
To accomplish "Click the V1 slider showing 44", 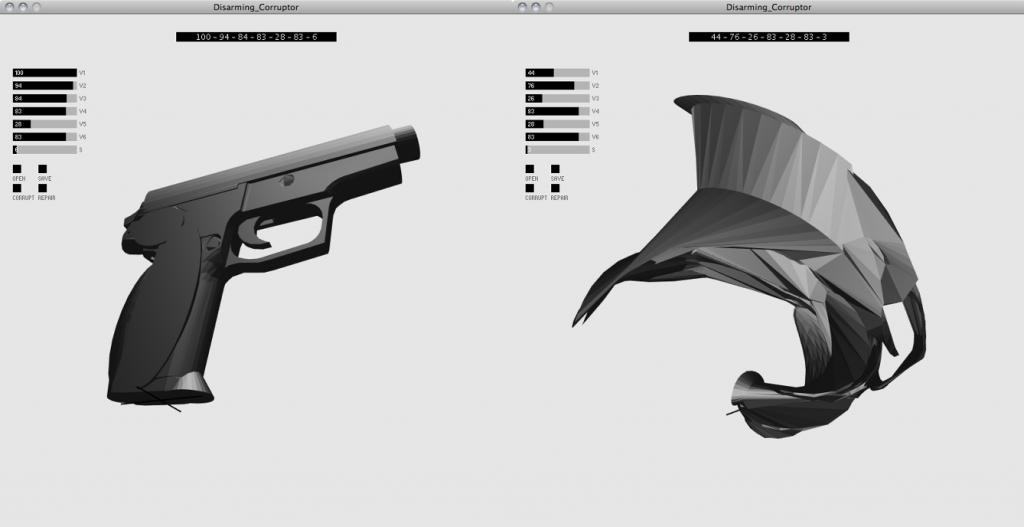I will (x=557, y=73).
